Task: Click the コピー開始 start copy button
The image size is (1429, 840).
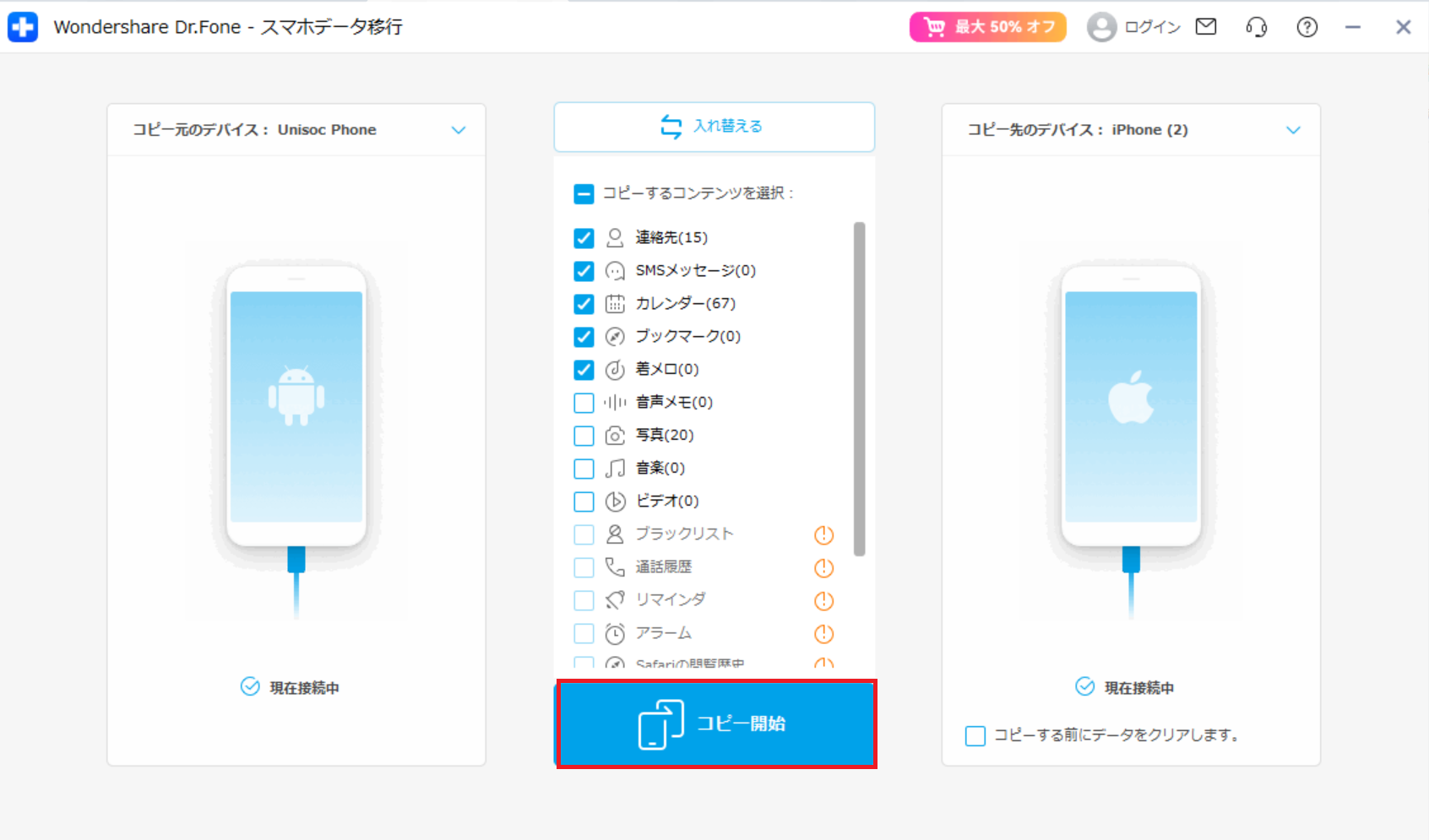Action: [x=716, y=724]
